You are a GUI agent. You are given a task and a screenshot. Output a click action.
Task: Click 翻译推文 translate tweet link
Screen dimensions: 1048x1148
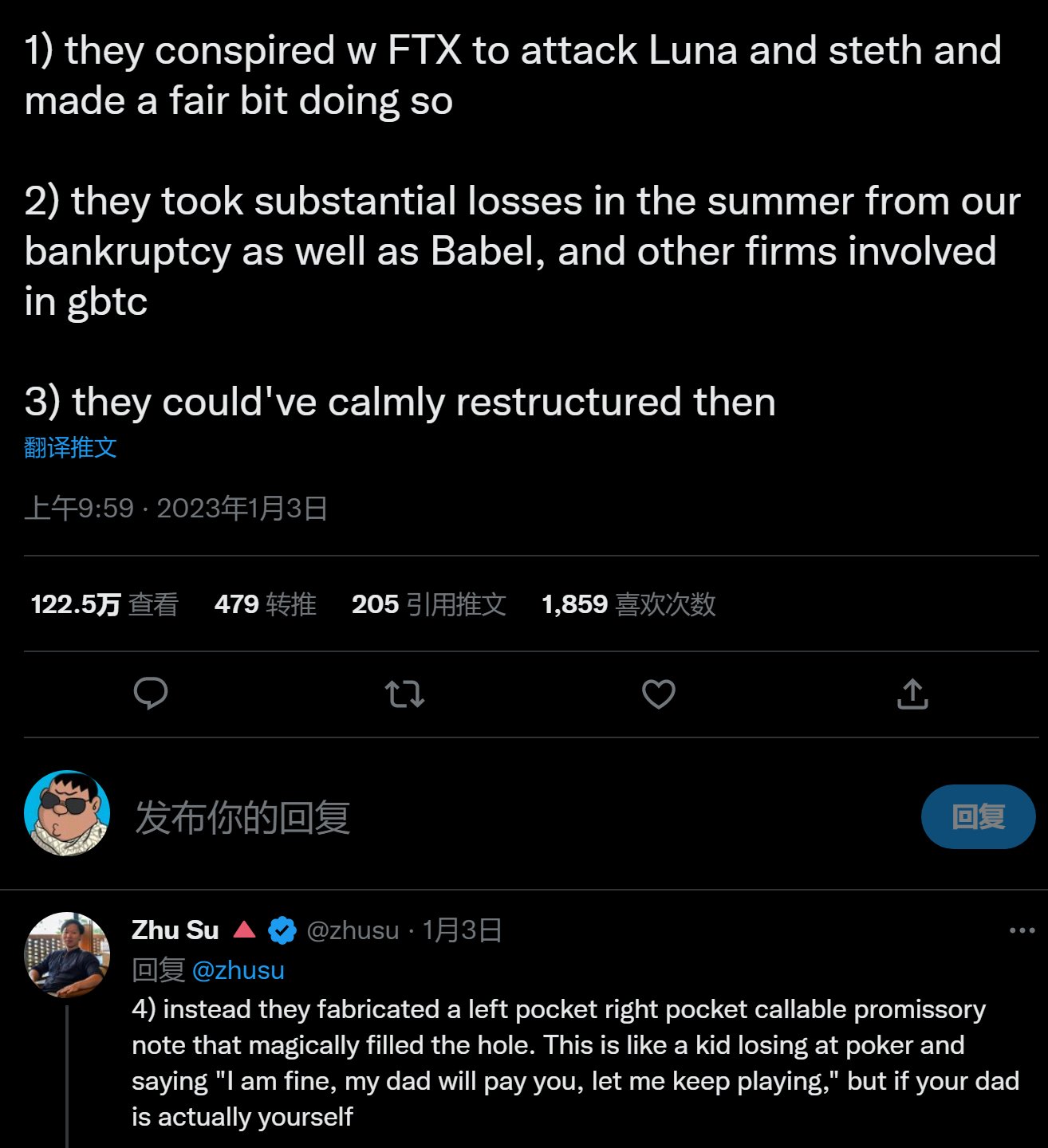pos(70,447)
